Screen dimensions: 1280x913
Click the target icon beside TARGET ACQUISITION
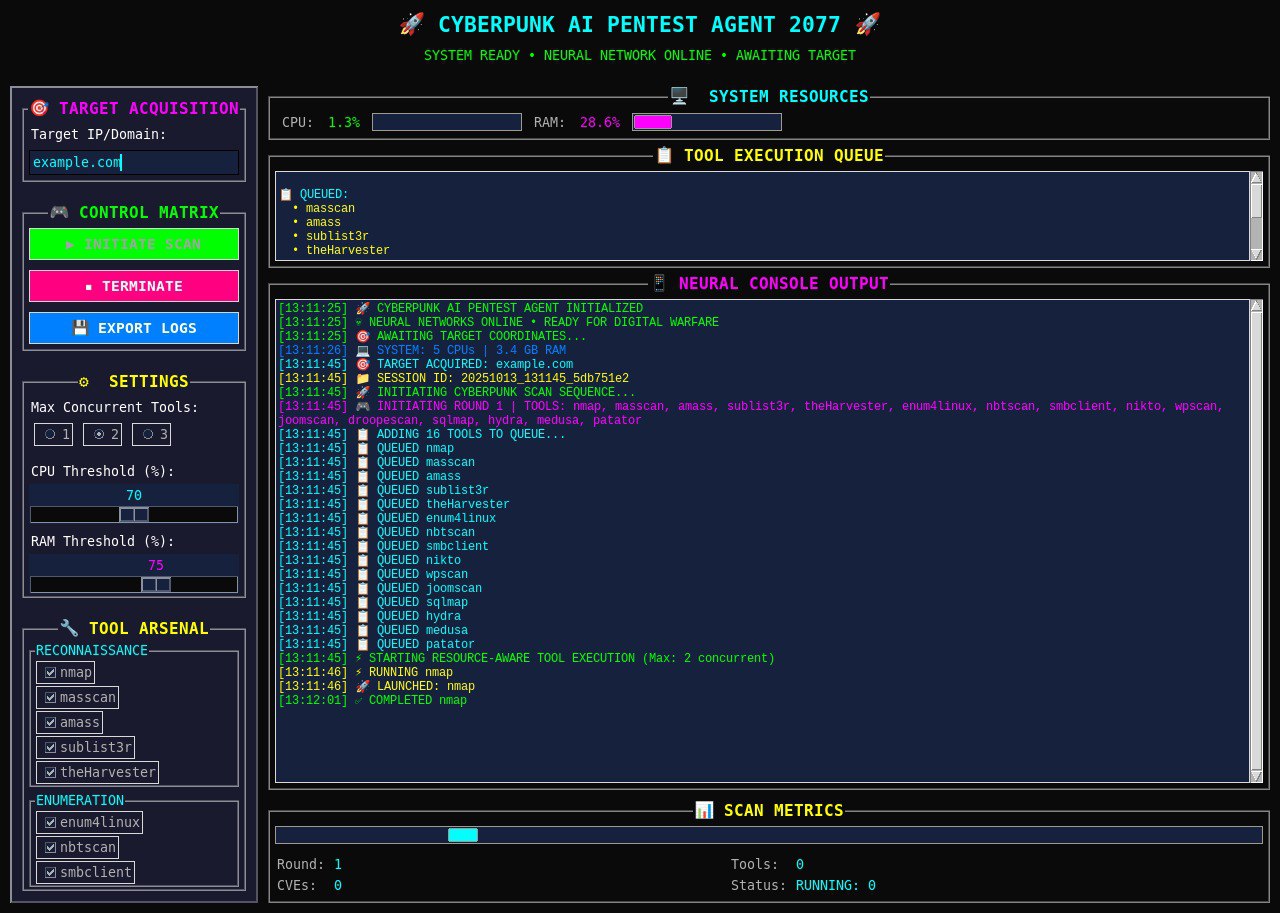click(x=39, y=108)
